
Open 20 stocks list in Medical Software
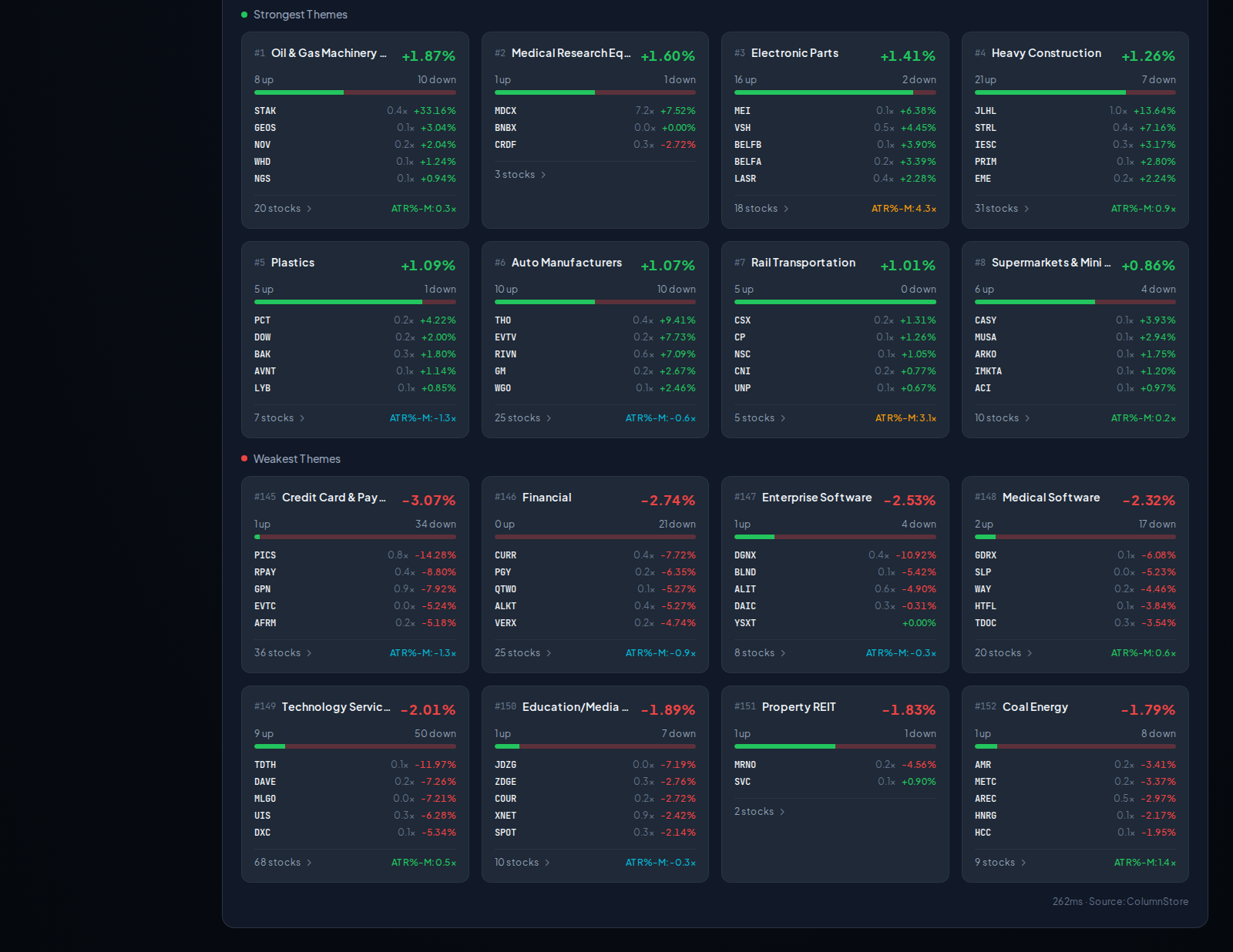coord(1003,653)
